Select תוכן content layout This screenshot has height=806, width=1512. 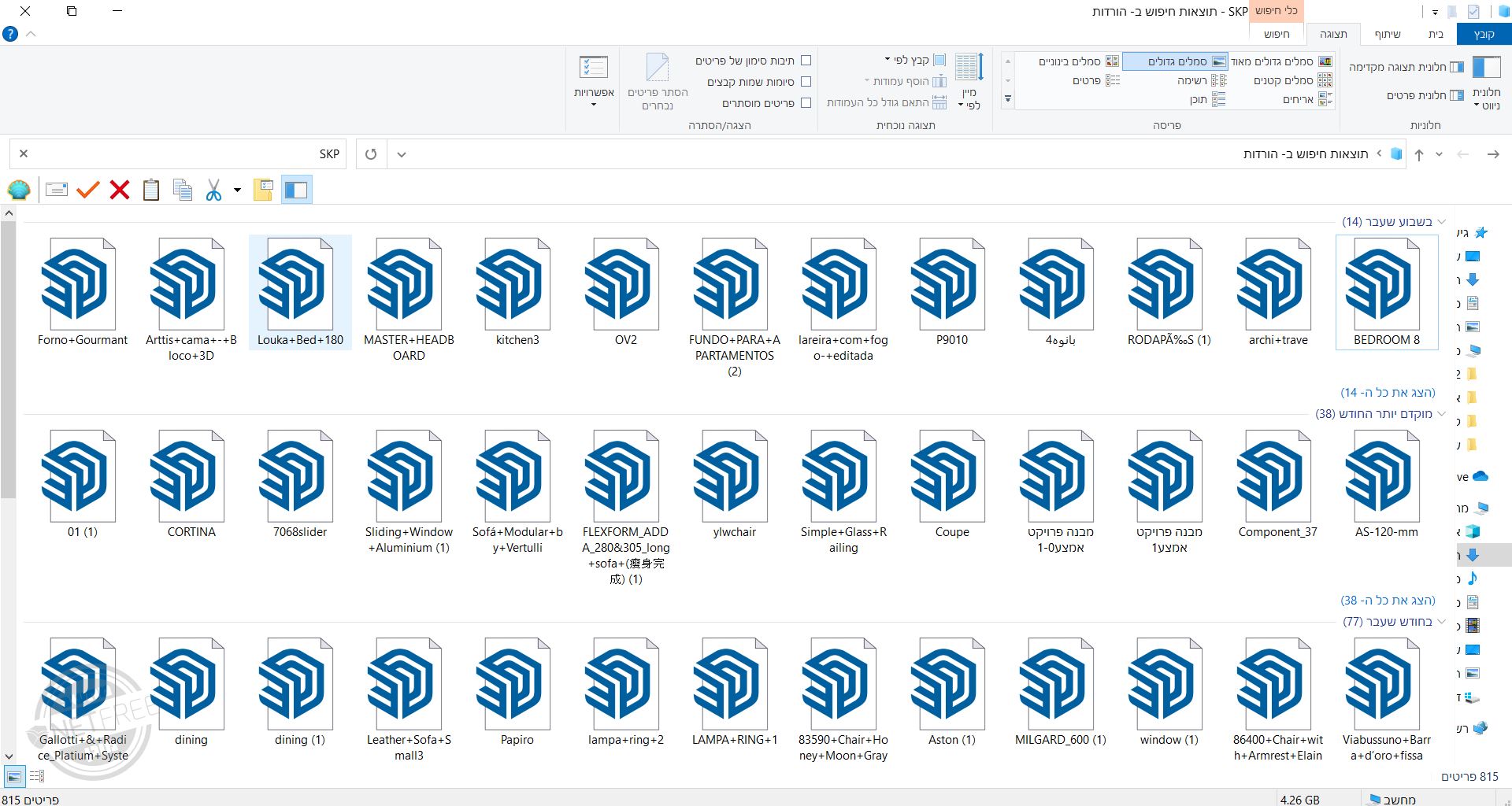[x=1207, y=99]
